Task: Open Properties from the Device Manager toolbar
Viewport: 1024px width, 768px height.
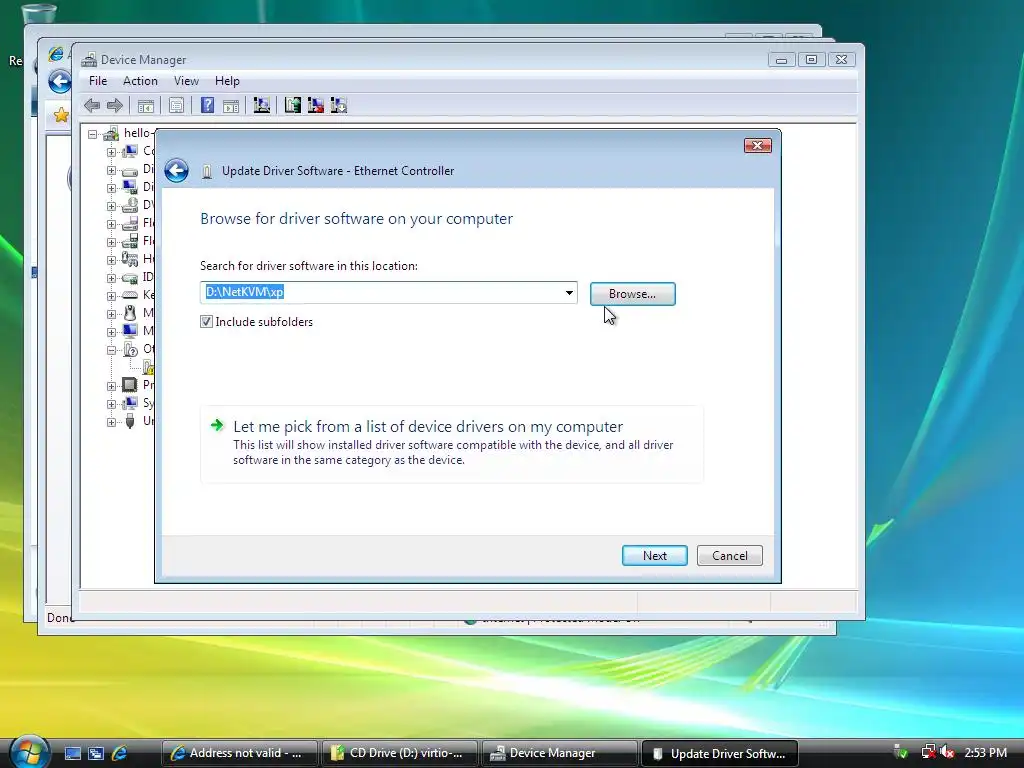Action: (x=176, y=105)
